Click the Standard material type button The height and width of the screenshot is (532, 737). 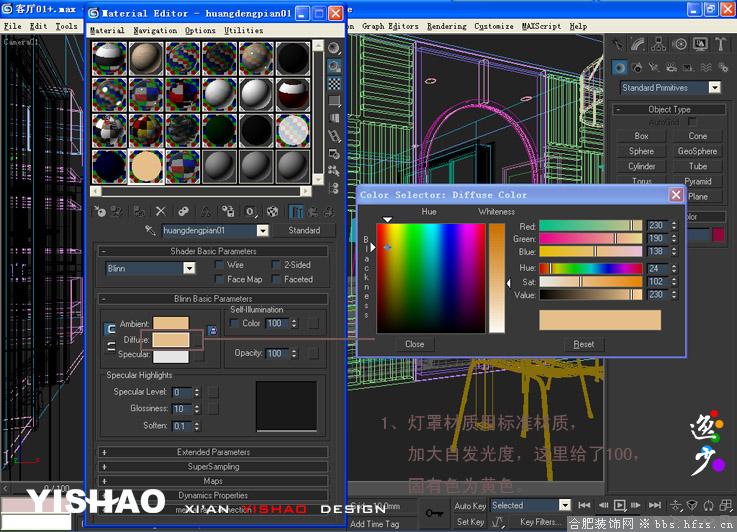[304, 230]
